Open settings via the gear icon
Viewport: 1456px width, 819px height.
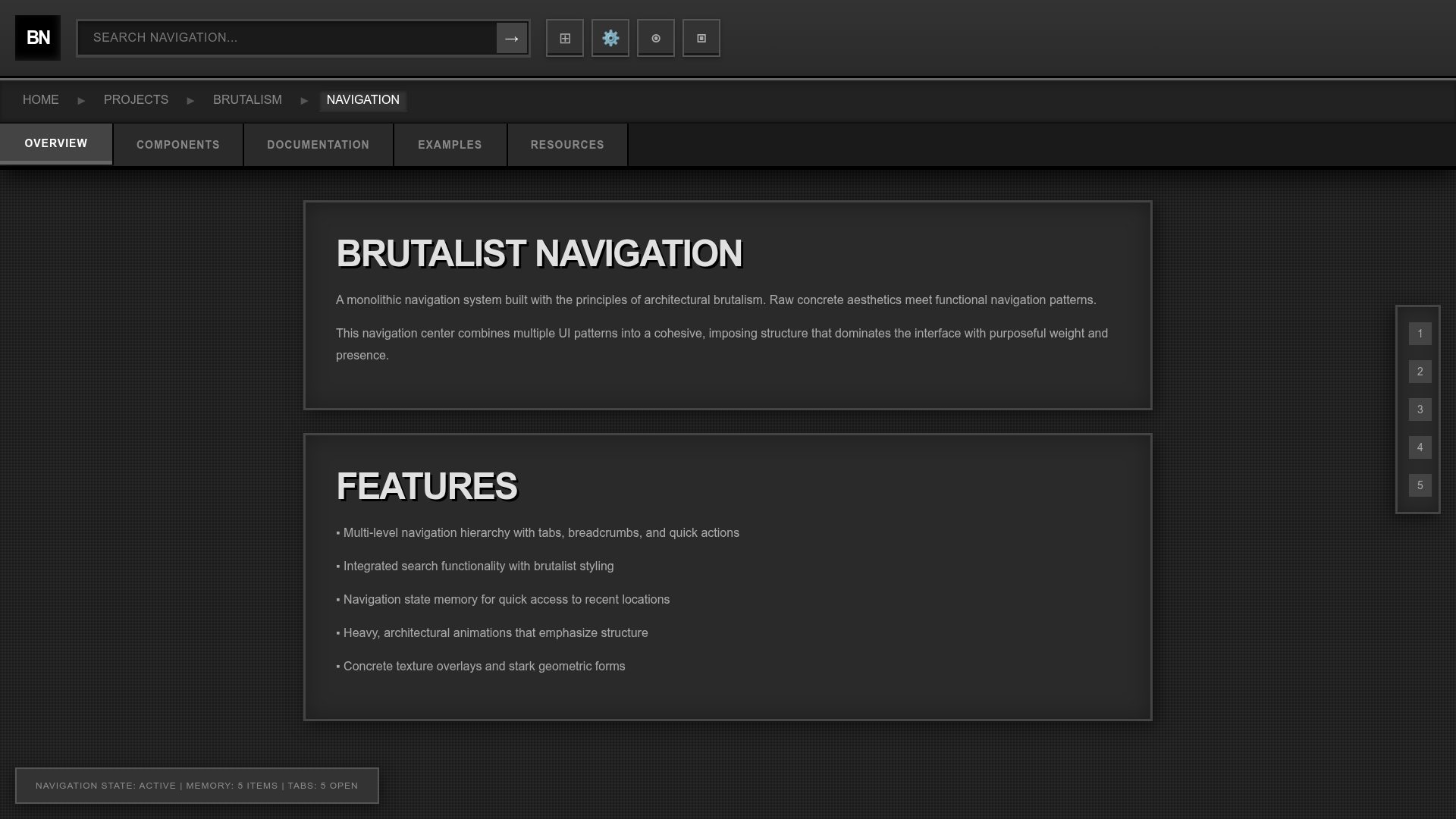[x=610, y=38]
